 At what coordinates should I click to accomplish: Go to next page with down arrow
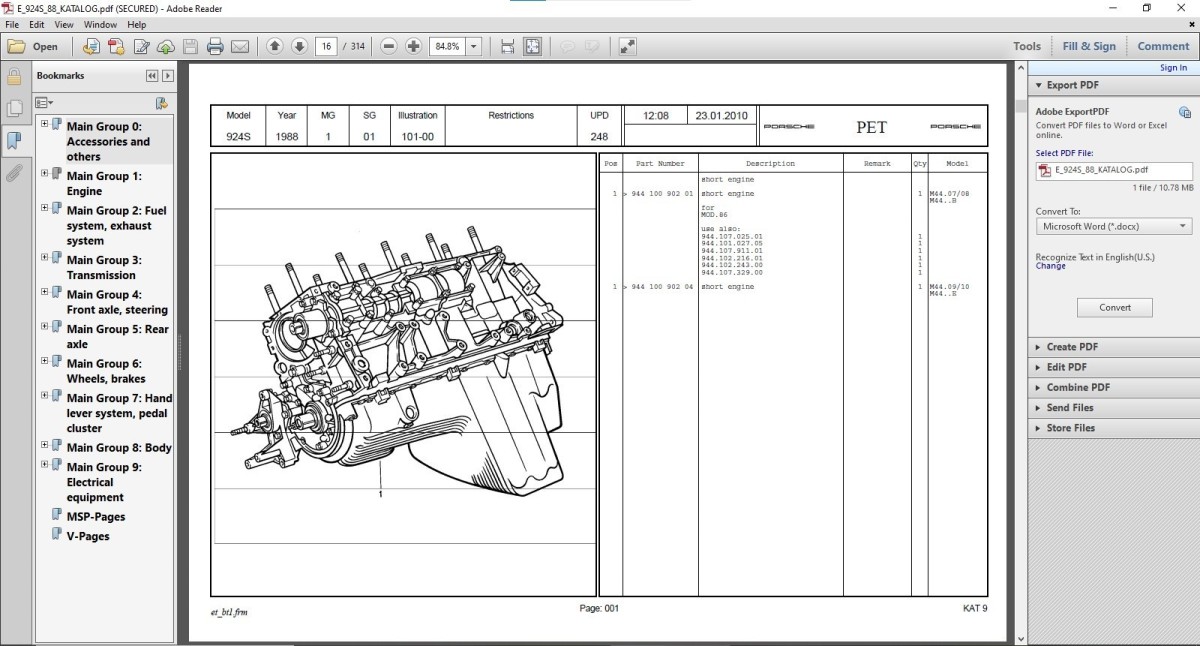pyautogui.click(x=298, y=46)
